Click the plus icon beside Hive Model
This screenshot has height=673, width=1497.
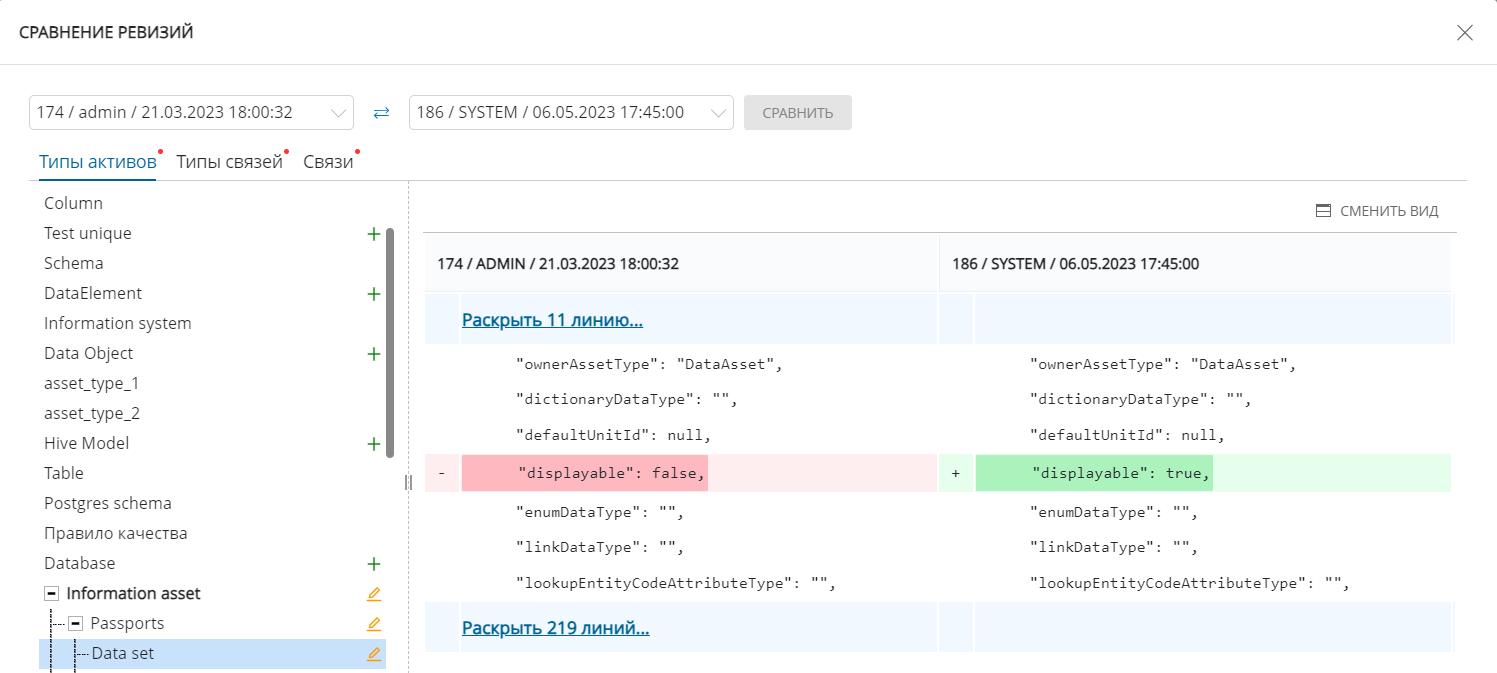pyautogui.click(x=374, y=444)
